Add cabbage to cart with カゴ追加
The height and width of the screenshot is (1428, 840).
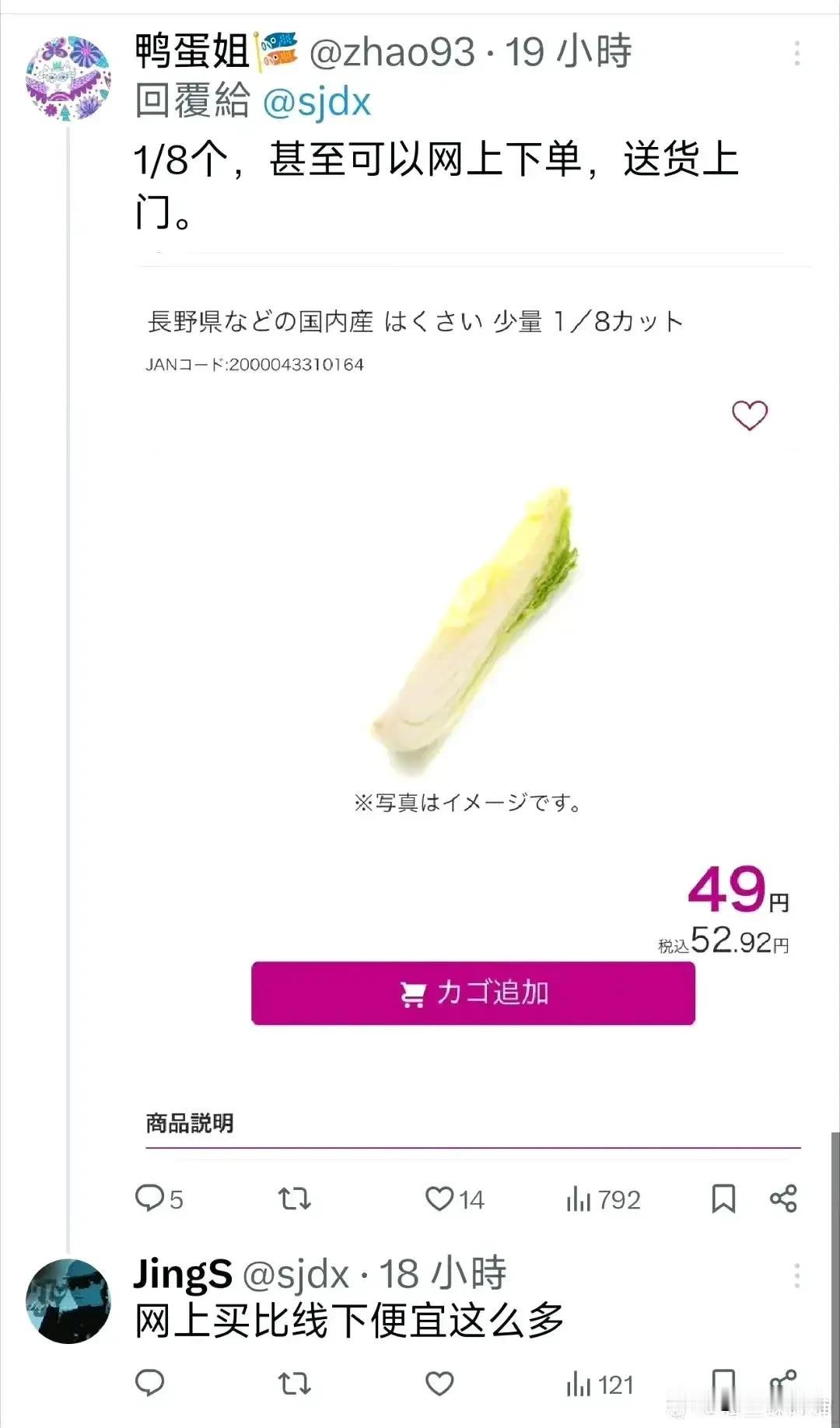(473, 993)
